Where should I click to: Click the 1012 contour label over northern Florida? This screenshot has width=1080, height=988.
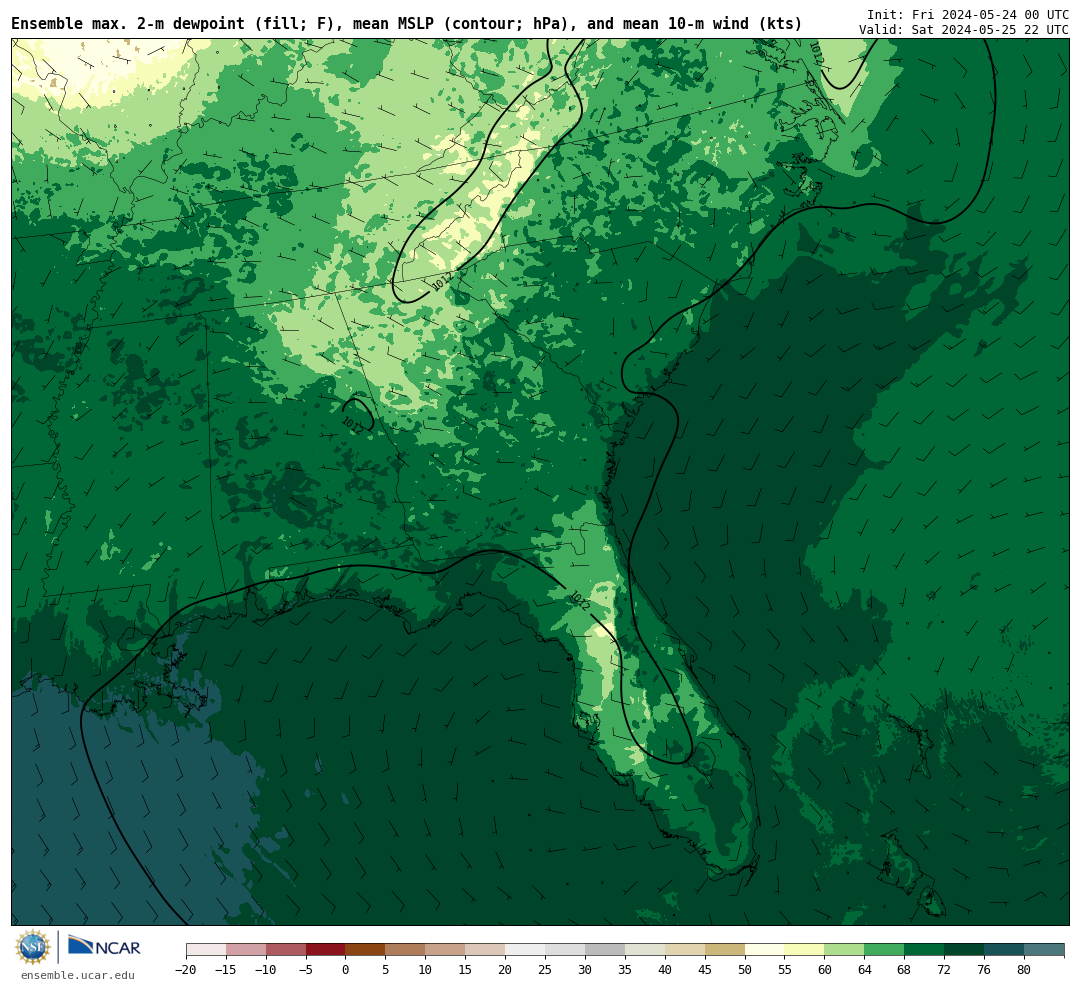(x=579, y=601)
